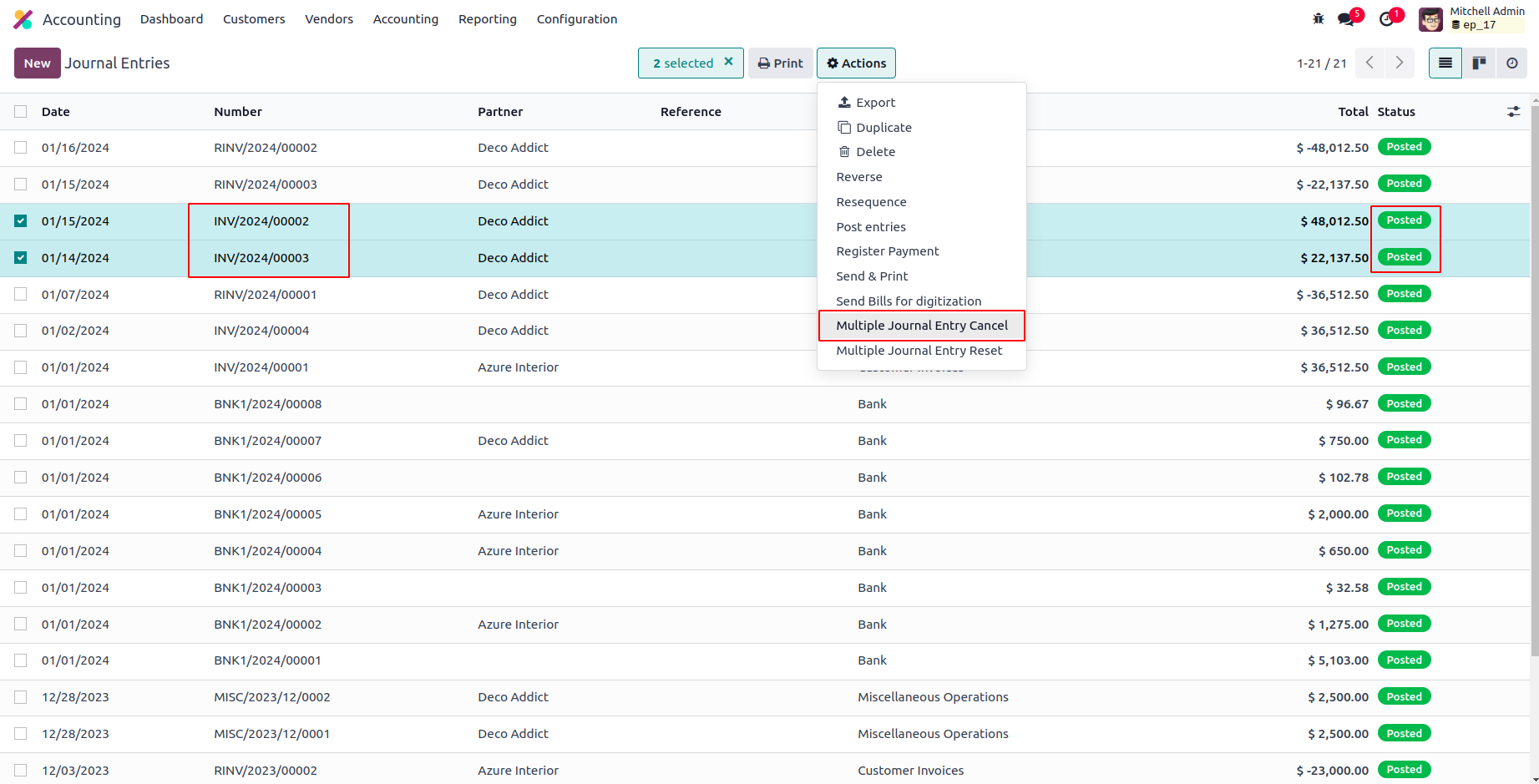Viewport: 1539px width, 784px height.
Task: Go to the previous page of records
Action: [1369, 63]
